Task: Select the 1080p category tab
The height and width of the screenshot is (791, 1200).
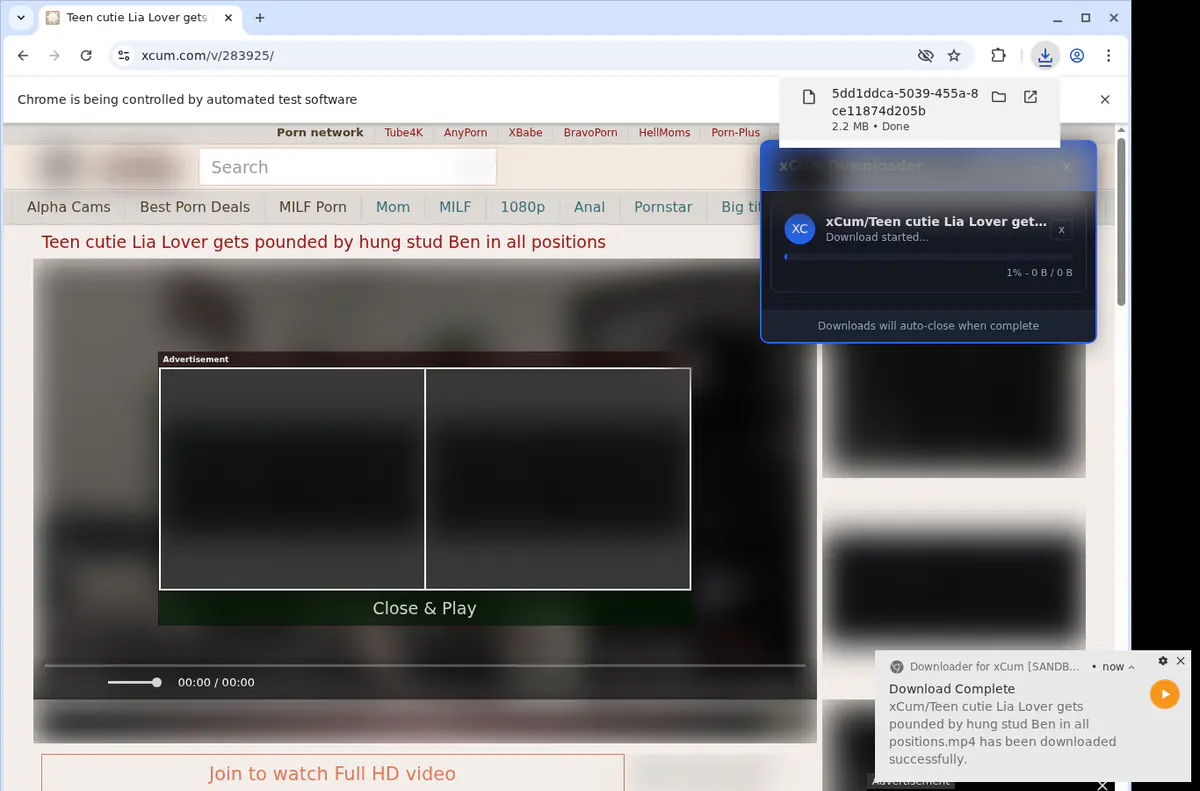Action: [523, 207]
